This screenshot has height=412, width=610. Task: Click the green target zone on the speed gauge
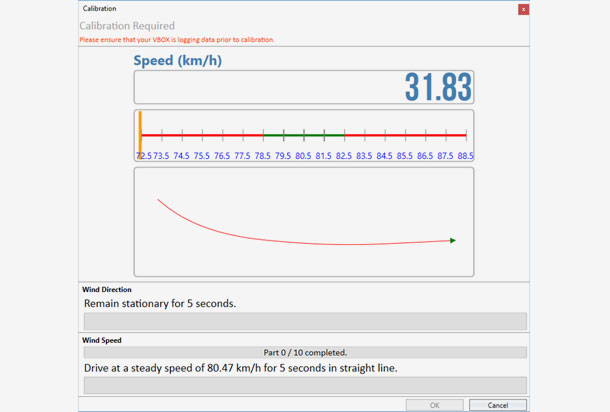(x=304, y=134)
